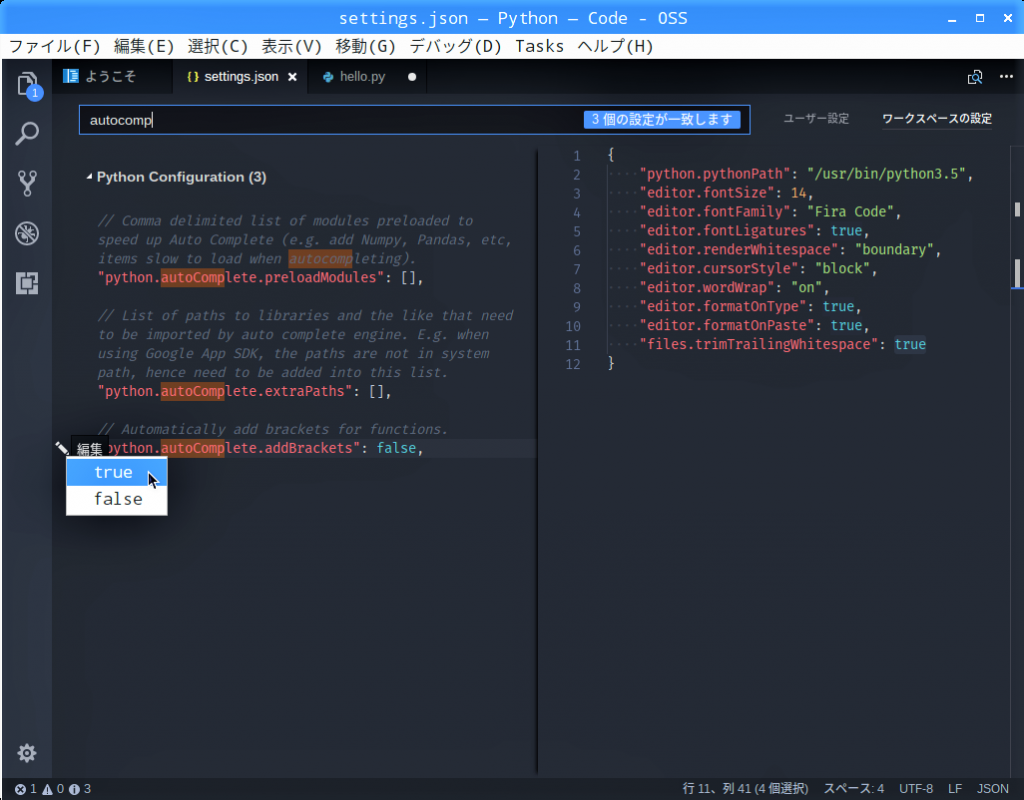Click the unsaved dot on hello.py tab

pos(412,77)
